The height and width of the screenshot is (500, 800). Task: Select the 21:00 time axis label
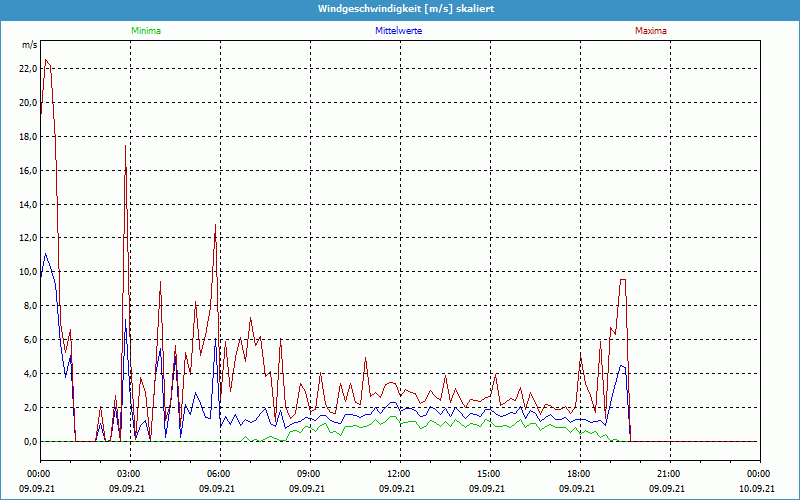pyautogui.click(x=668, y=474)
